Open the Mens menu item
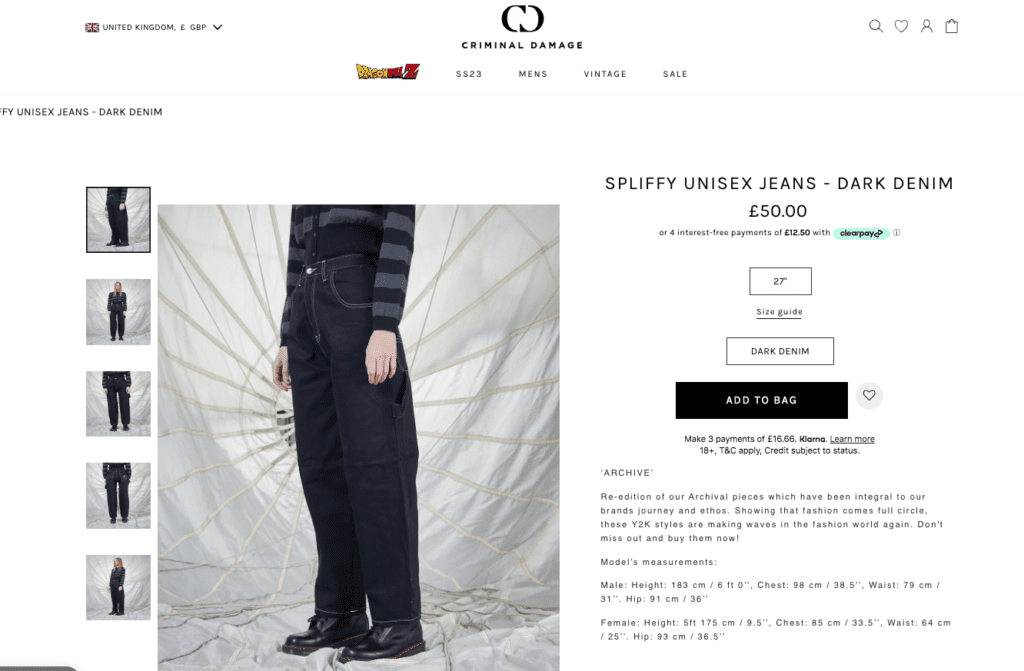 pos(533,74)
